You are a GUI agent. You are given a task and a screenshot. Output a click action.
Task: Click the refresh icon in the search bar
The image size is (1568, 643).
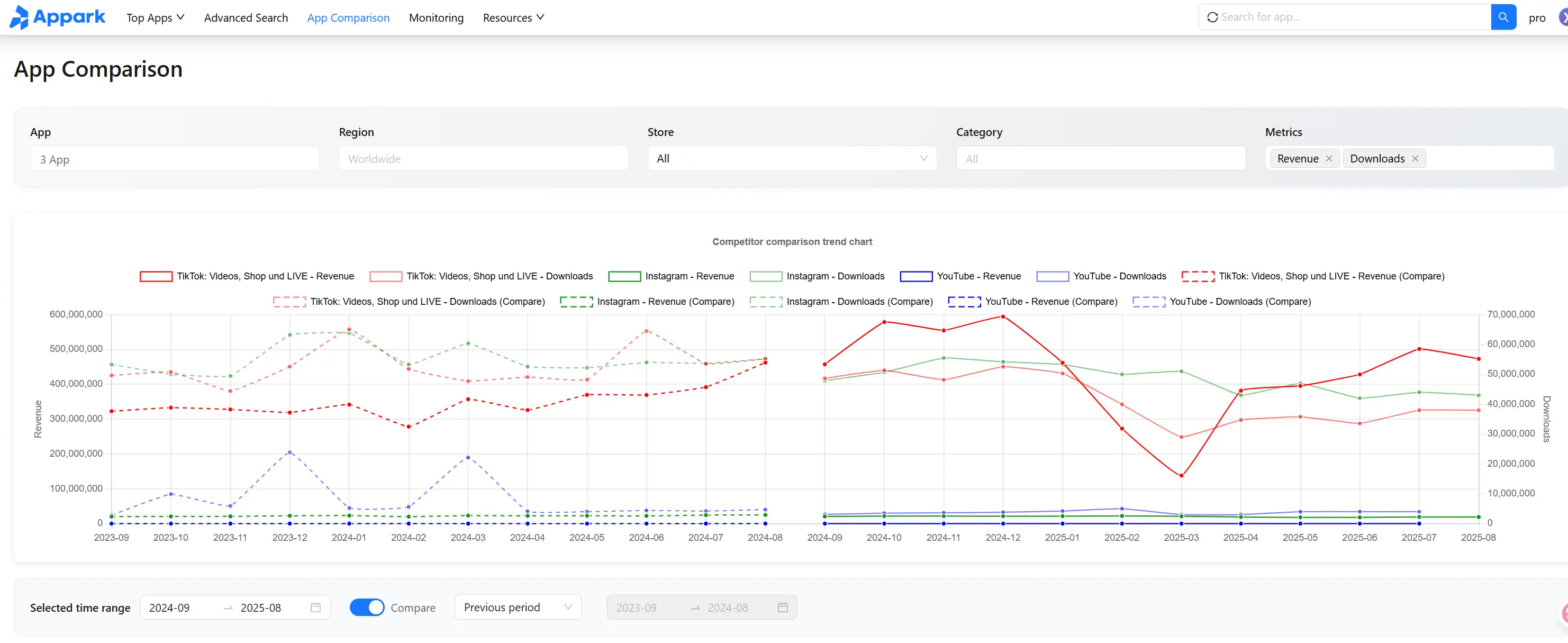tap(1212, 16)
